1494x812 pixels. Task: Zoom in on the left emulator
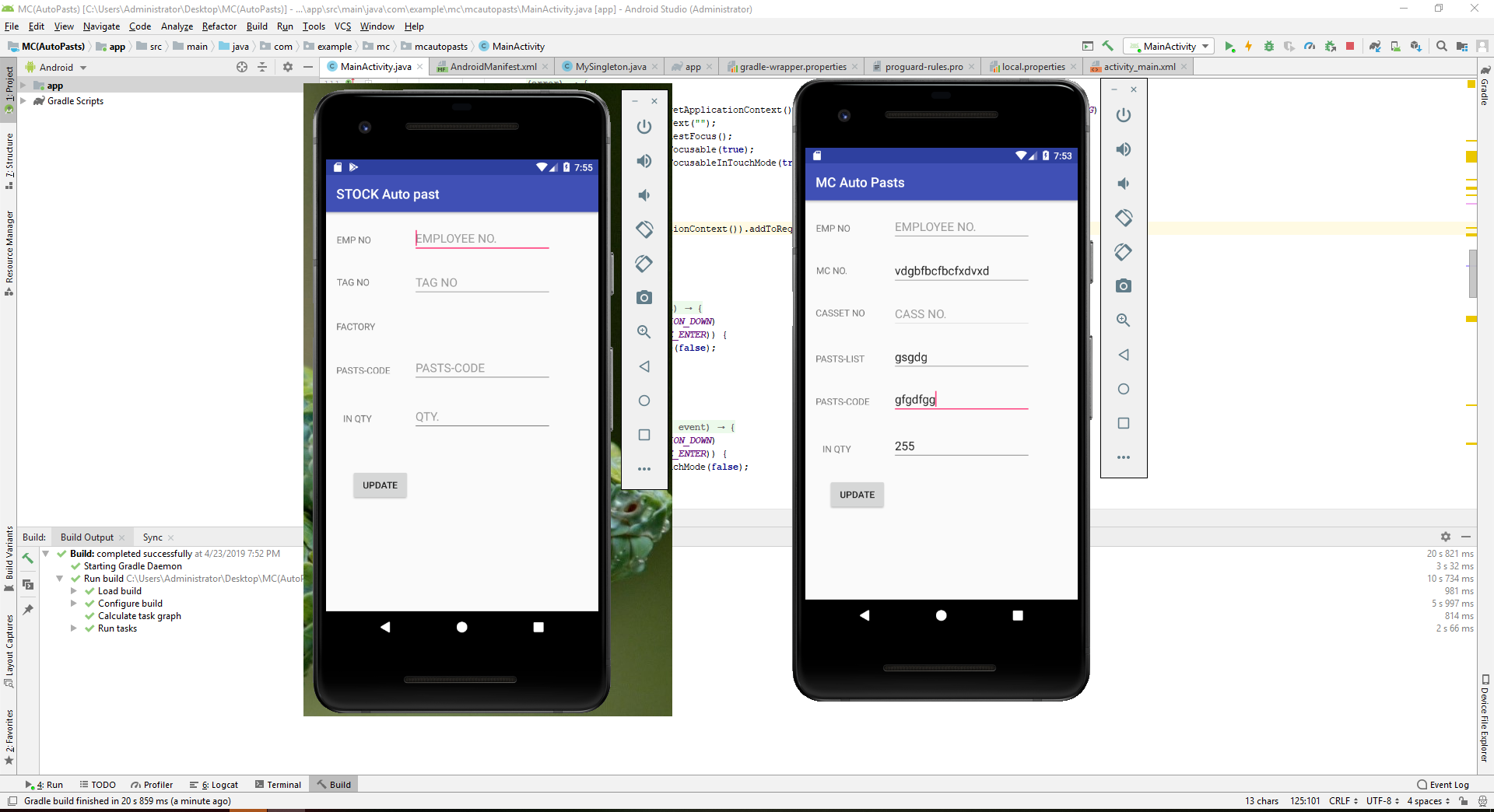coord(644,332)
